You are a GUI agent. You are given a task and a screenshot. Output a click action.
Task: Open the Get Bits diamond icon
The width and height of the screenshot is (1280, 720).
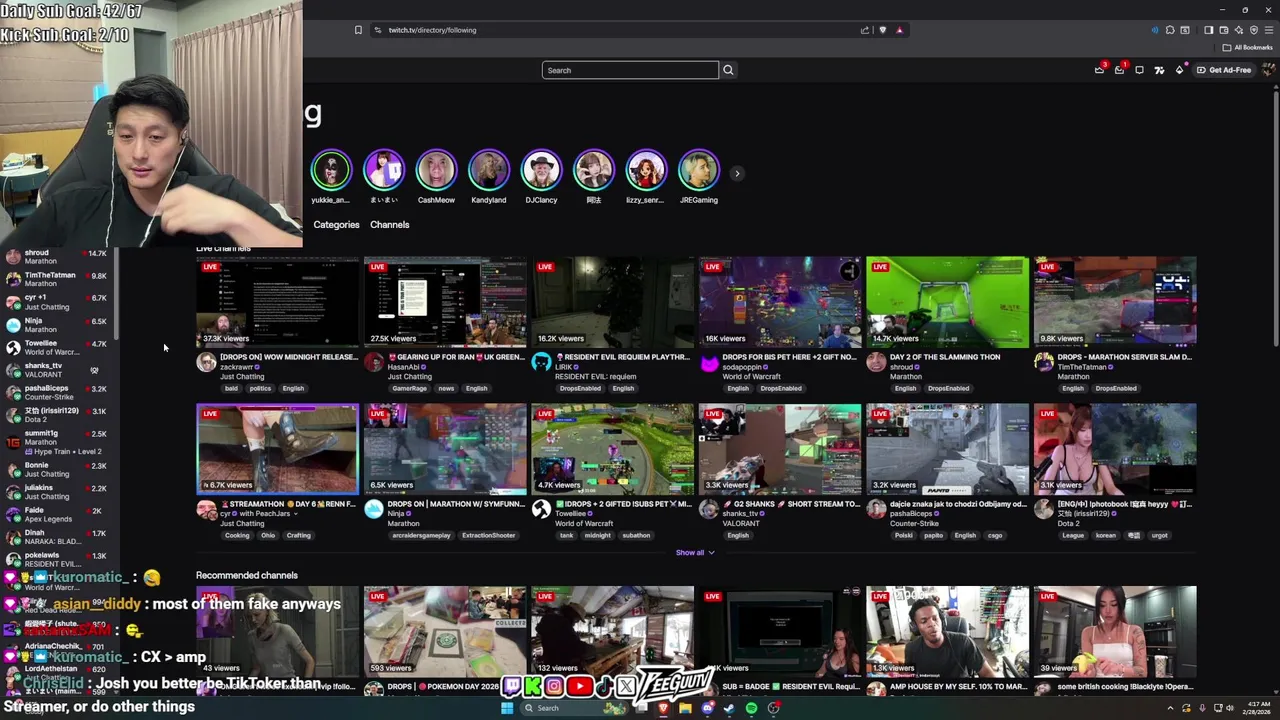pyautogui.click(x=1179, y=70)
